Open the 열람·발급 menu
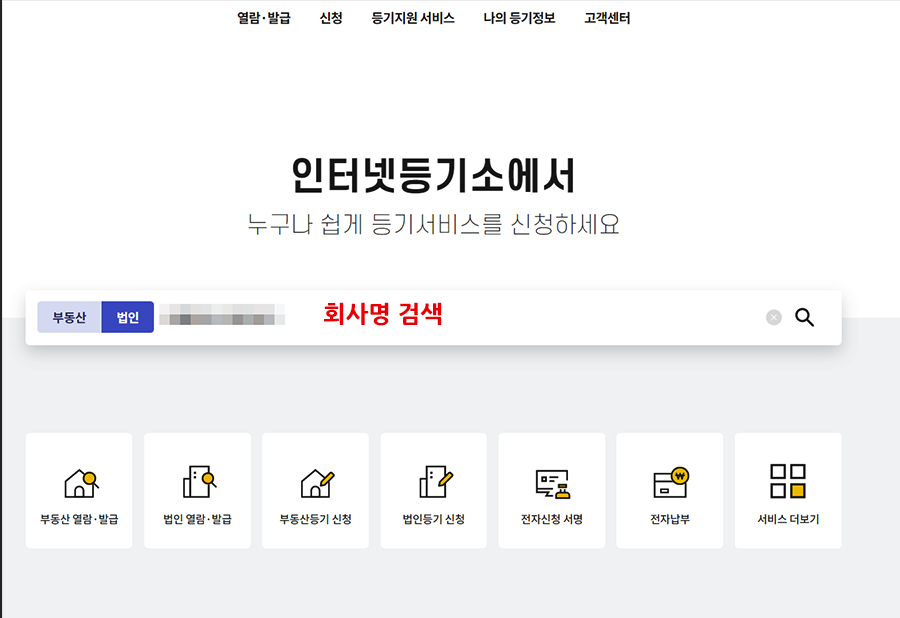This screenshot has height=618, width=900. tap(264, 18)
